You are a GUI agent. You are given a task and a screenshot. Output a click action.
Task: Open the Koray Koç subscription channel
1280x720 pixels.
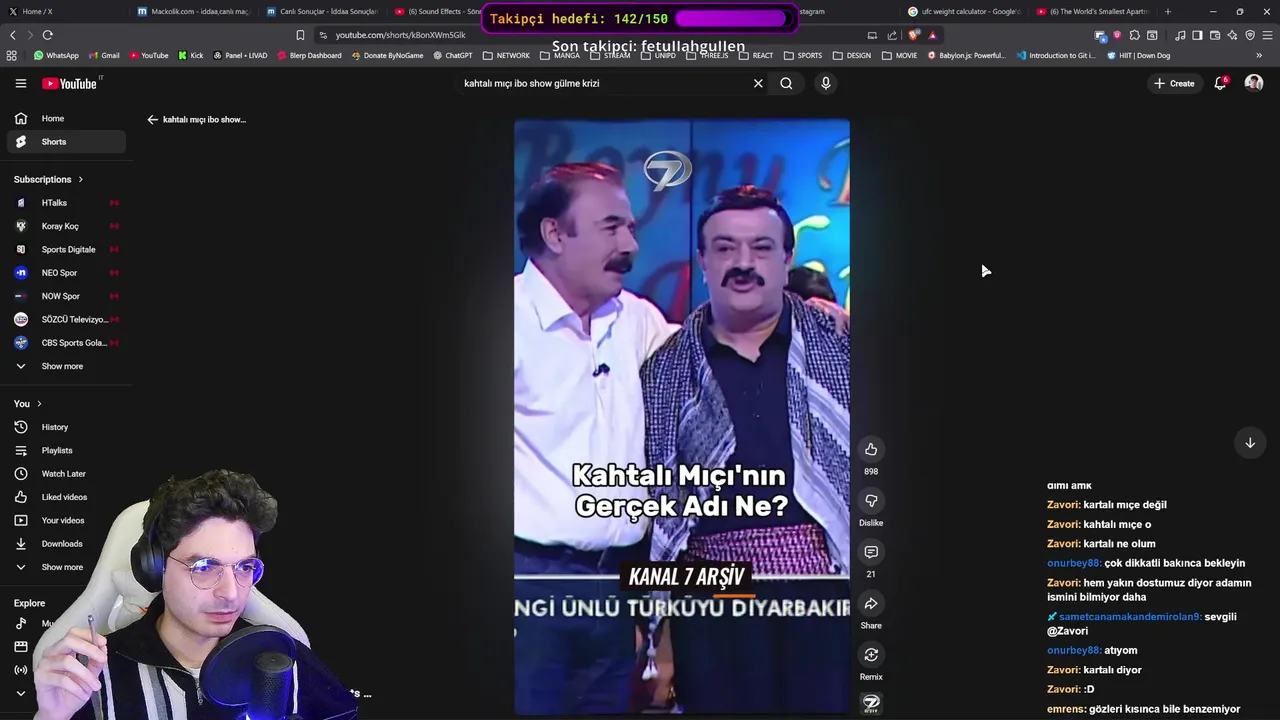(x=66, y=226)
